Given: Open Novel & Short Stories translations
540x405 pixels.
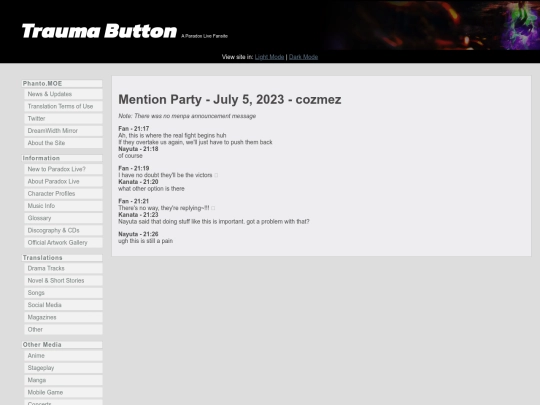Looking at the screenshot, I should tap(63, 281).
